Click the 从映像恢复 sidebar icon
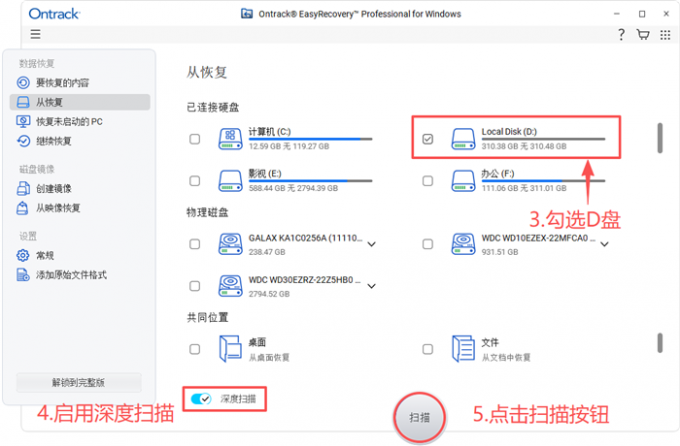Image resolution: width=680 pixels, height=446 pixels. pyautogui.click(x=22, y=208)
